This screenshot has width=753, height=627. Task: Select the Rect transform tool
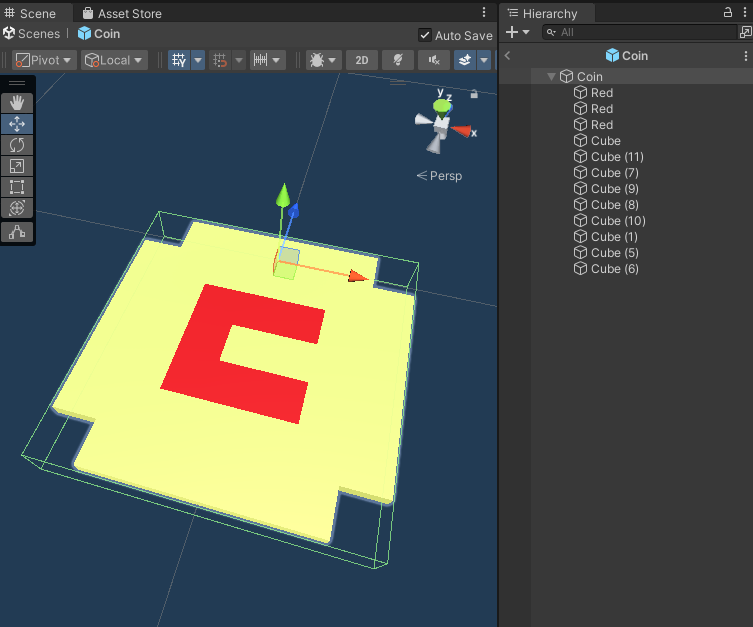point(17,187)
